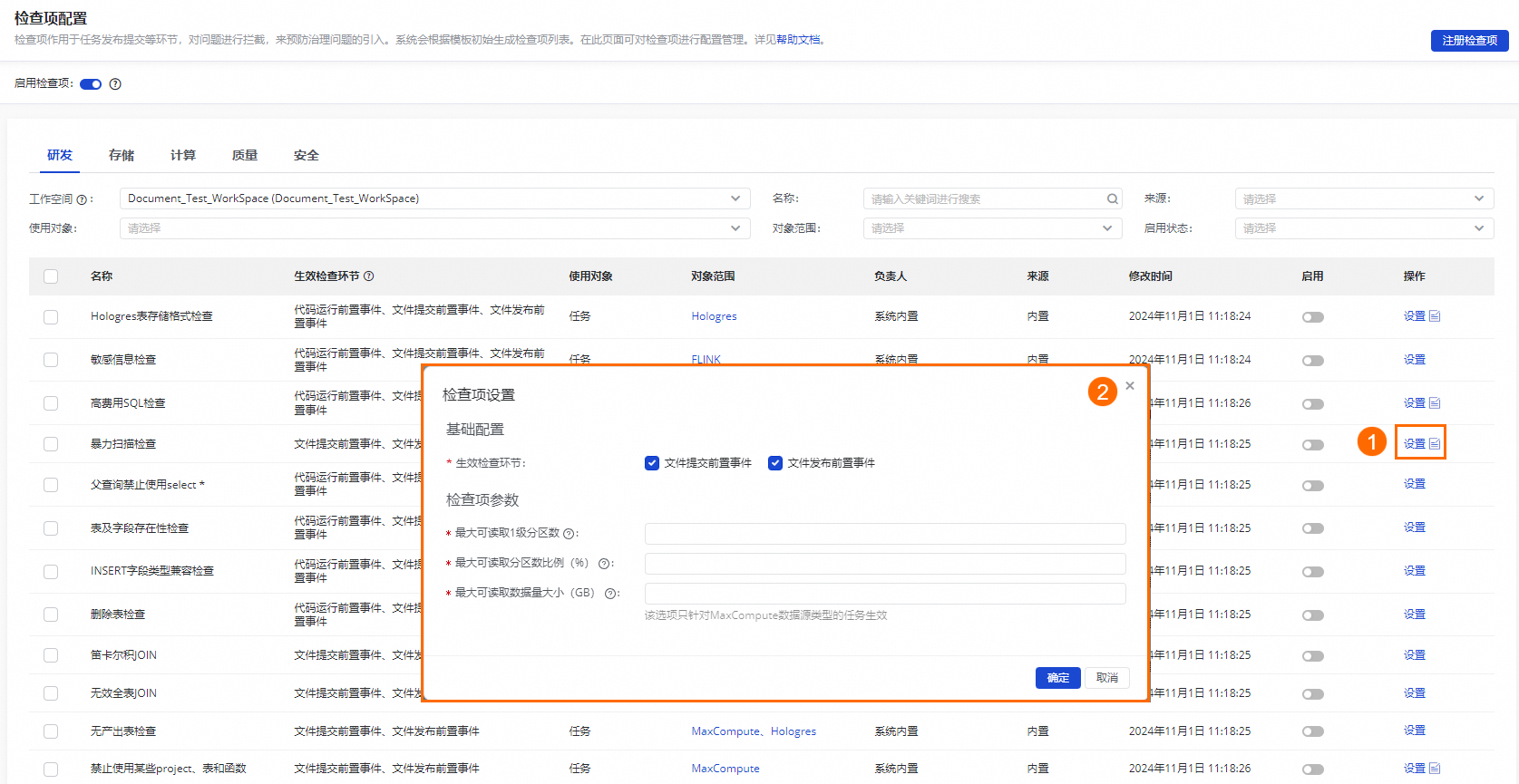The image size is (1519, 784).
Task: Click the 注册检查项 button
Action: pyautogui.click(x=1470, y=41)
